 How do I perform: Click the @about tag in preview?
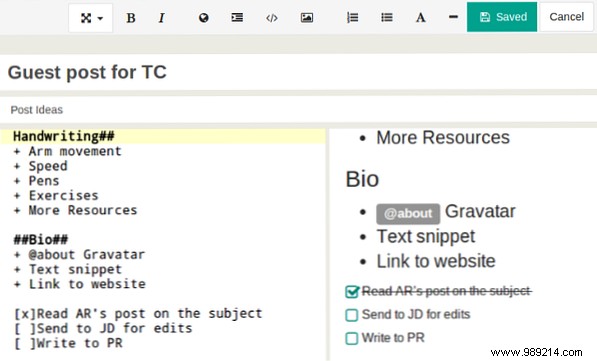[408, 214]
